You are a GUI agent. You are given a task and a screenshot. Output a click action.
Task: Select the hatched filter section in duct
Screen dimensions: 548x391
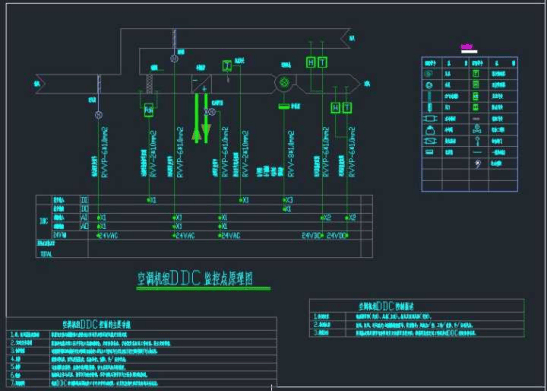(149, 84)
